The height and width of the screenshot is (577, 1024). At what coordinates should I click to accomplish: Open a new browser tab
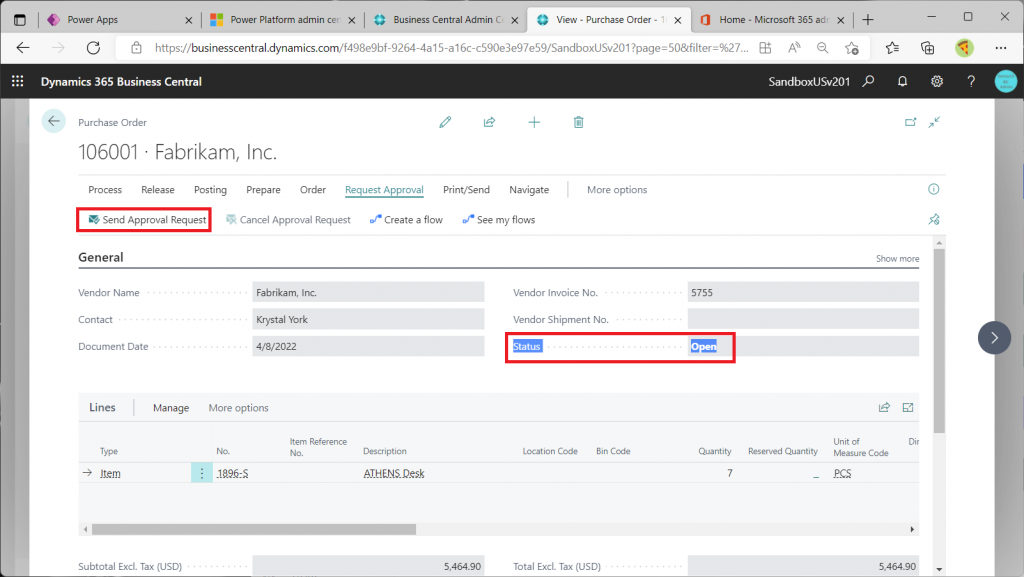pyautogui.click(x=867, y=20)
